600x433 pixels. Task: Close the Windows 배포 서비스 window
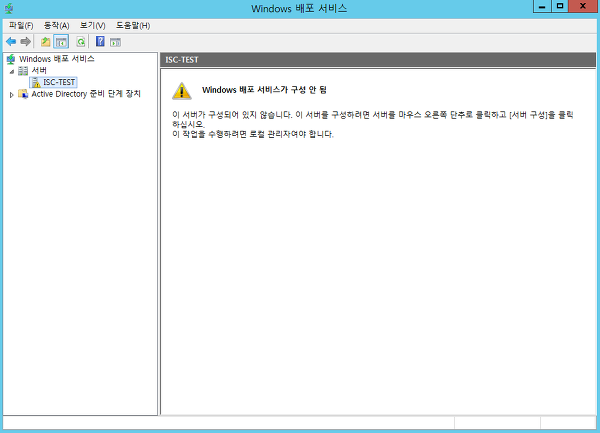(x=583, y=6)
